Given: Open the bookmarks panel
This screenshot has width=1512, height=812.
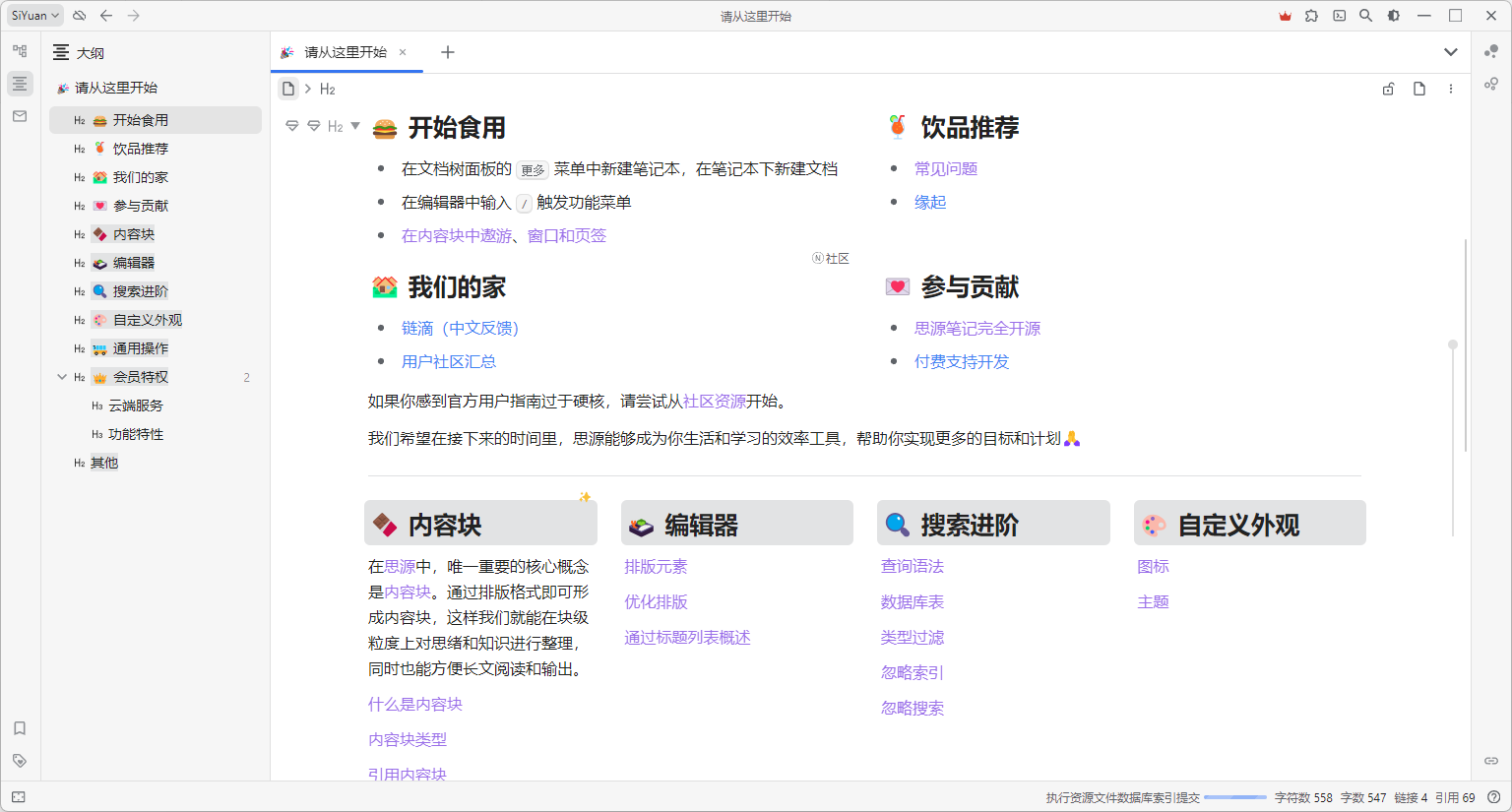Looking at the screenshot, I should pos(20,728).
